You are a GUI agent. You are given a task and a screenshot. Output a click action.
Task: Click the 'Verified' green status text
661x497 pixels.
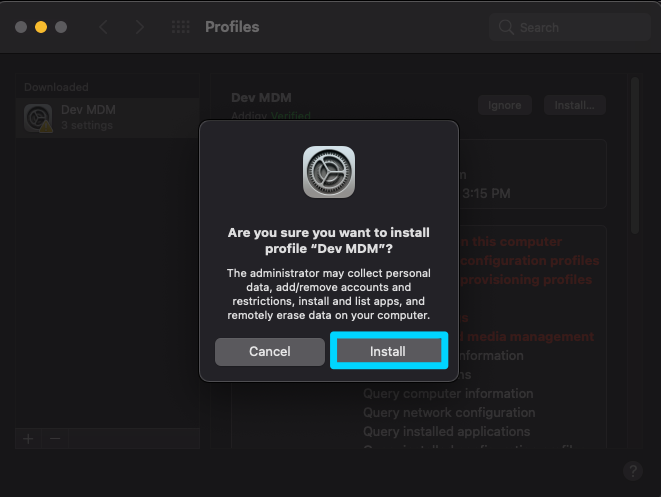(290, 116)
